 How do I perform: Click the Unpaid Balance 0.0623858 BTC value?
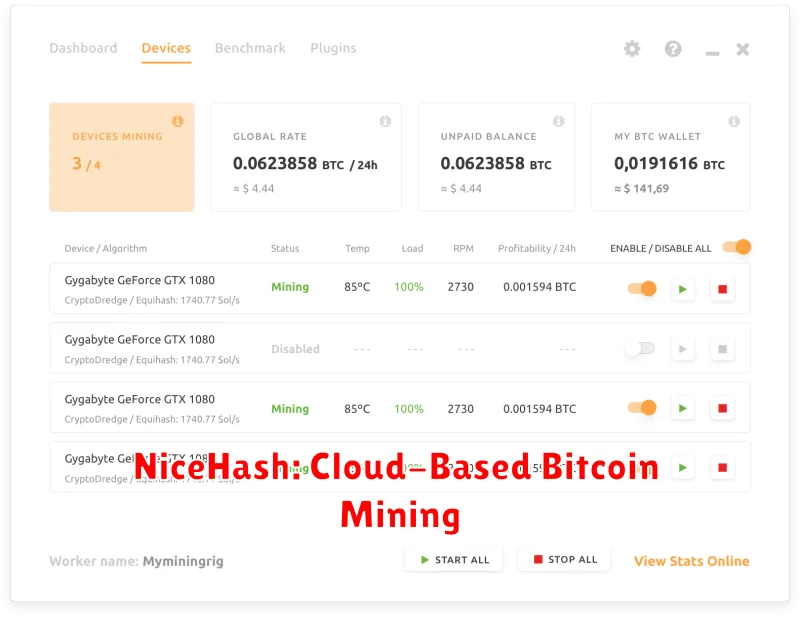point(496,164)
